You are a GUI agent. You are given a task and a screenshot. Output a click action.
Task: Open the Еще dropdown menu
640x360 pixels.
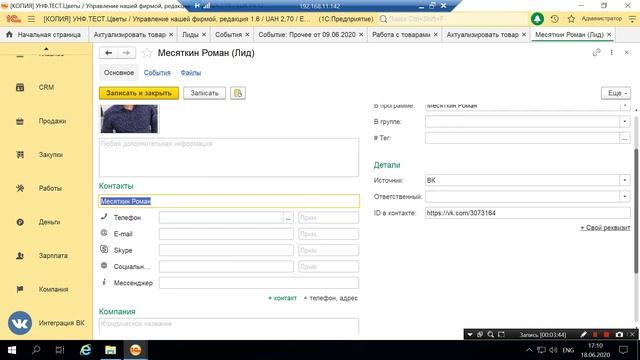tap(616, 93)
